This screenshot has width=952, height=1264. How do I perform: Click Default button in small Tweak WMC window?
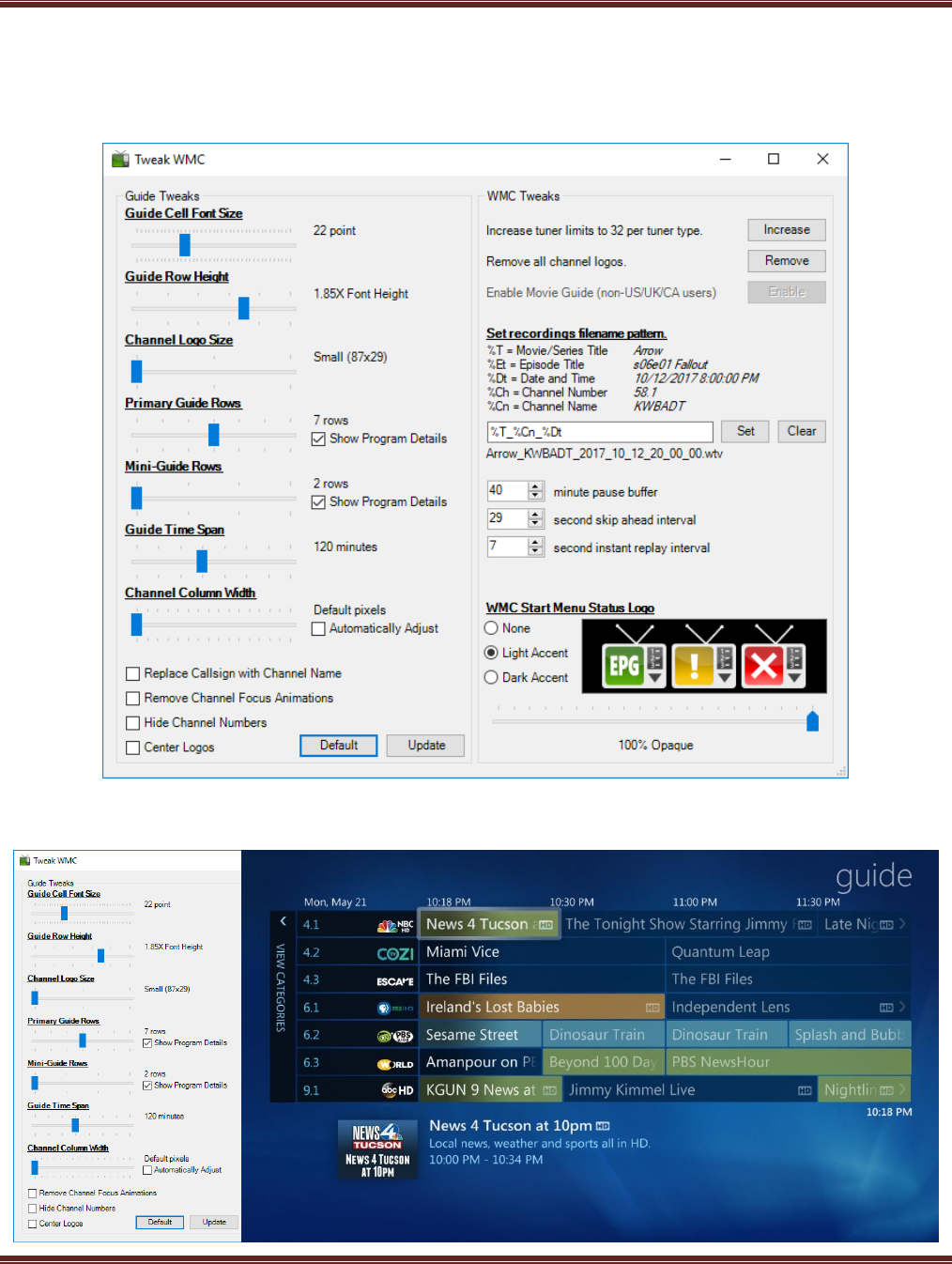[161, 1223]
